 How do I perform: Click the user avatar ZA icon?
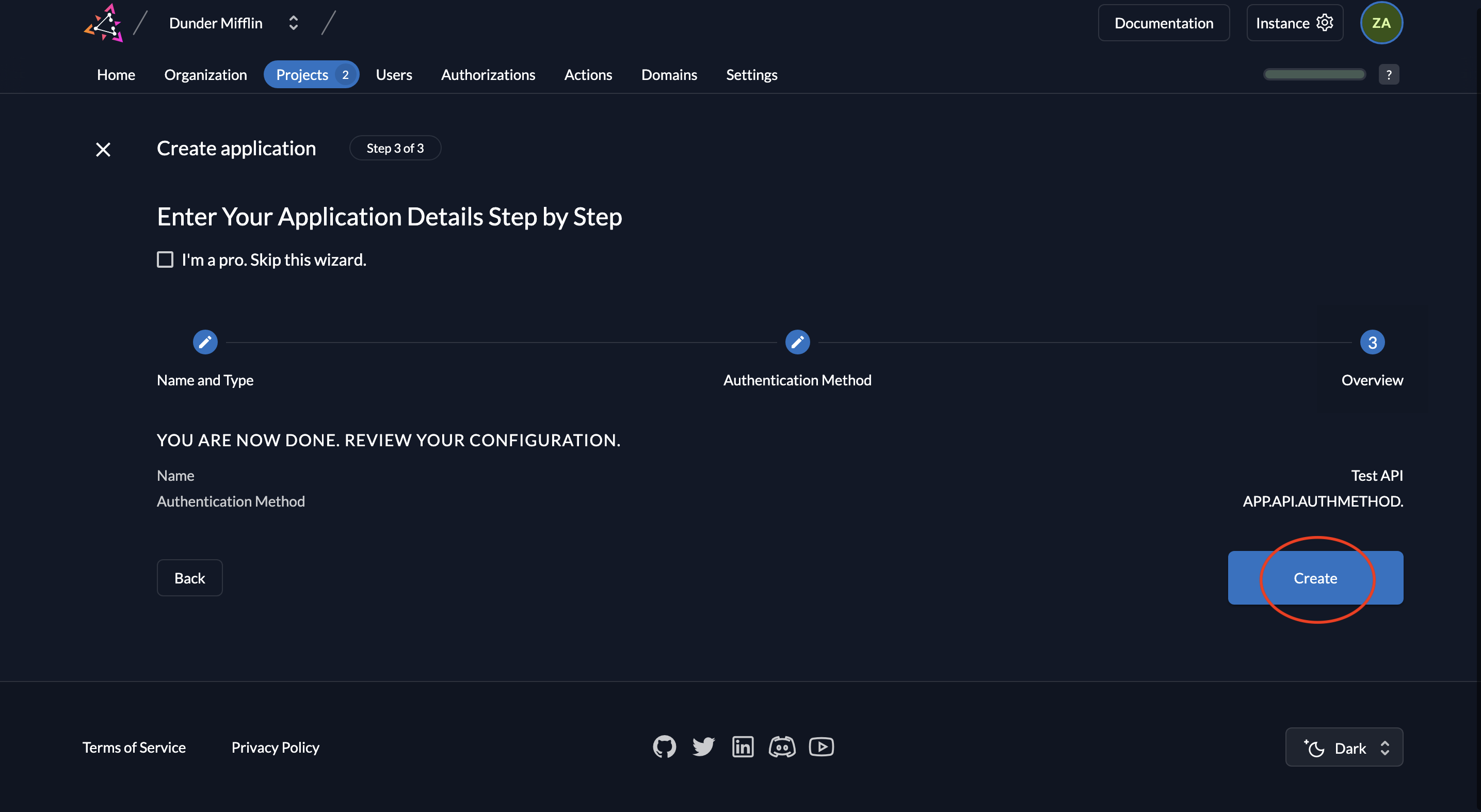tap(1381, 22)
